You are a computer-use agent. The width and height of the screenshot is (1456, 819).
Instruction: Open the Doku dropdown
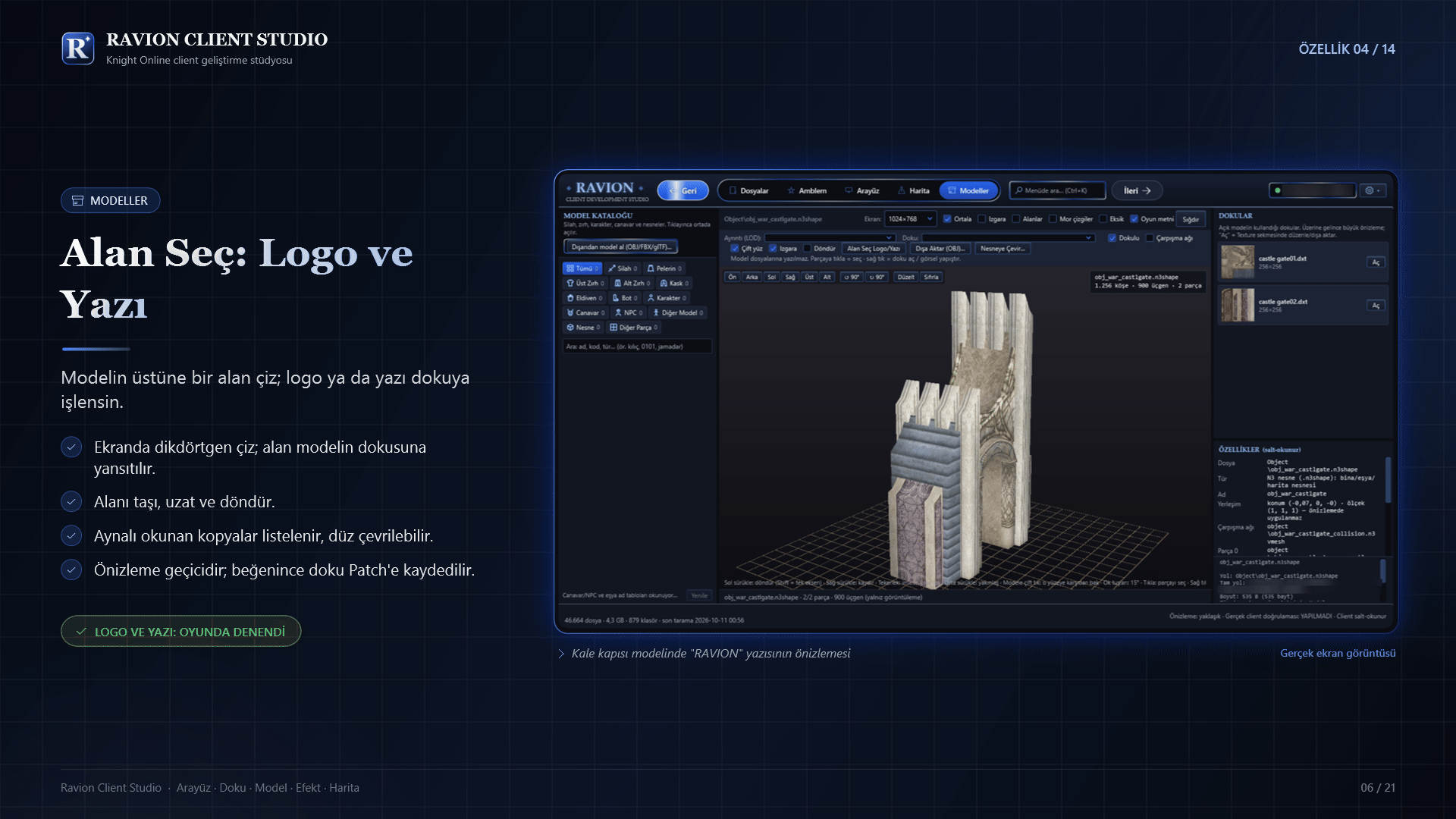click(1009, 238)
